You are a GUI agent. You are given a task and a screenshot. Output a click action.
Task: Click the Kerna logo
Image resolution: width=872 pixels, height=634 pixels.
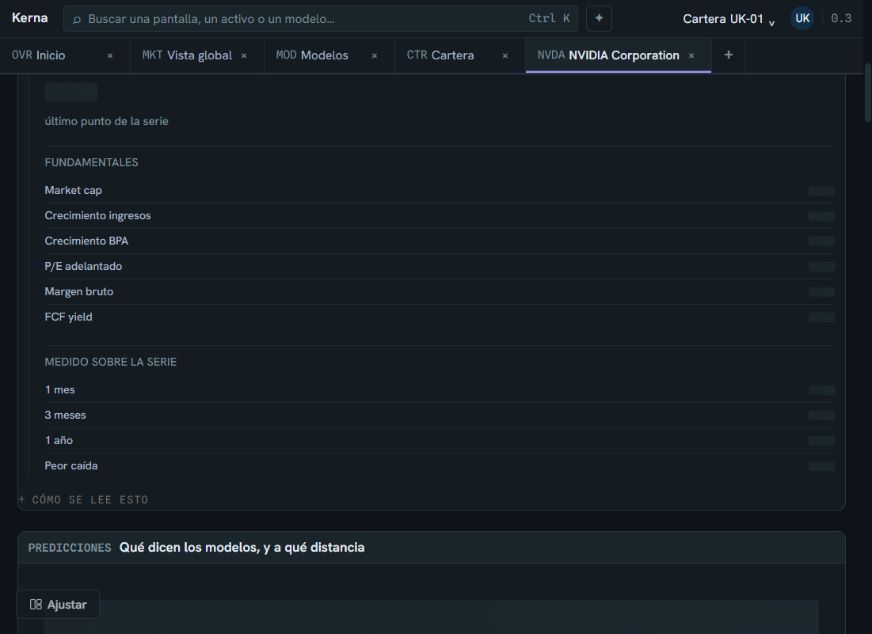click(29, 18)
